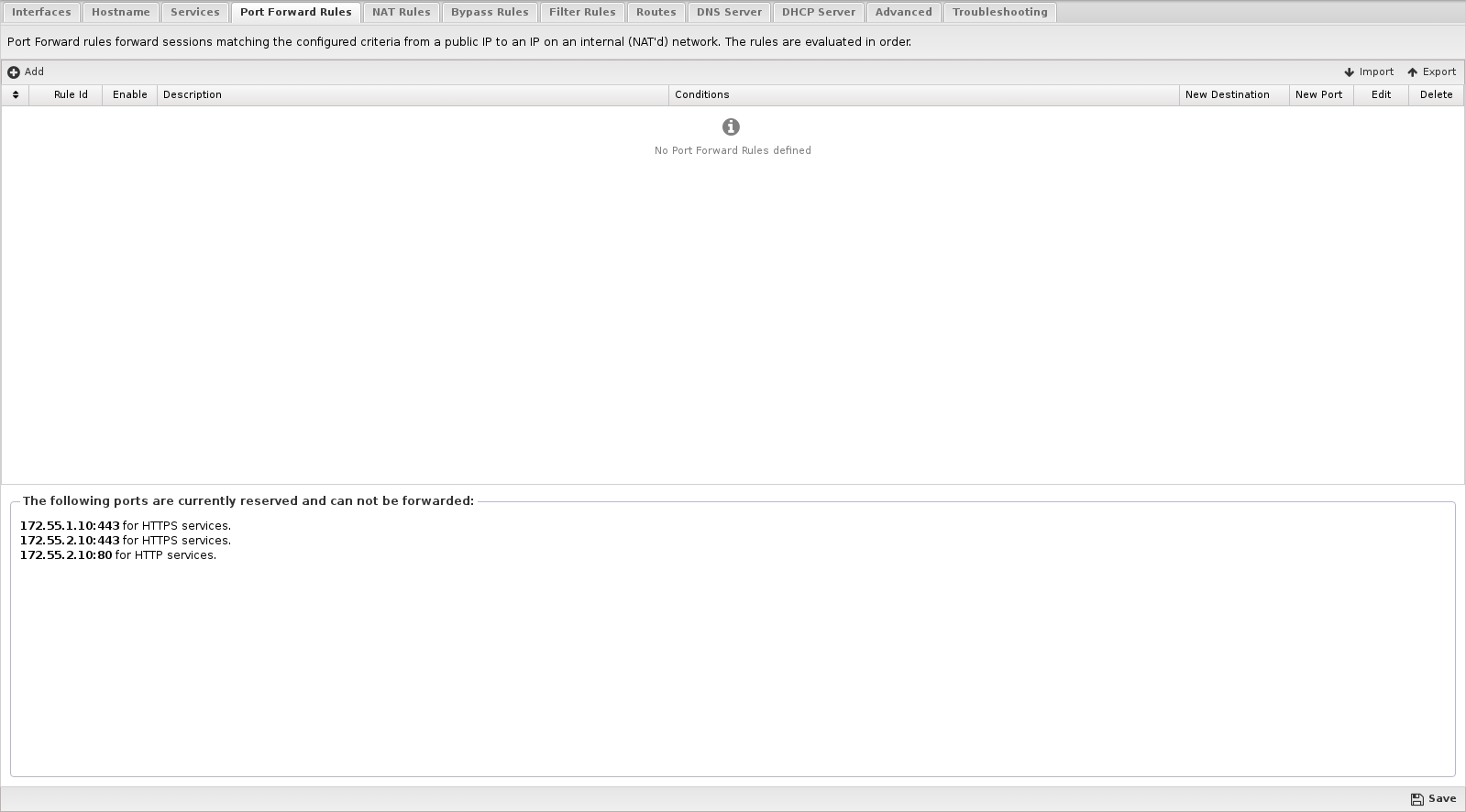Select the "No Port Forward Rules defined" text
Viewport: 1466px width, 812px height.
[733, 150]
